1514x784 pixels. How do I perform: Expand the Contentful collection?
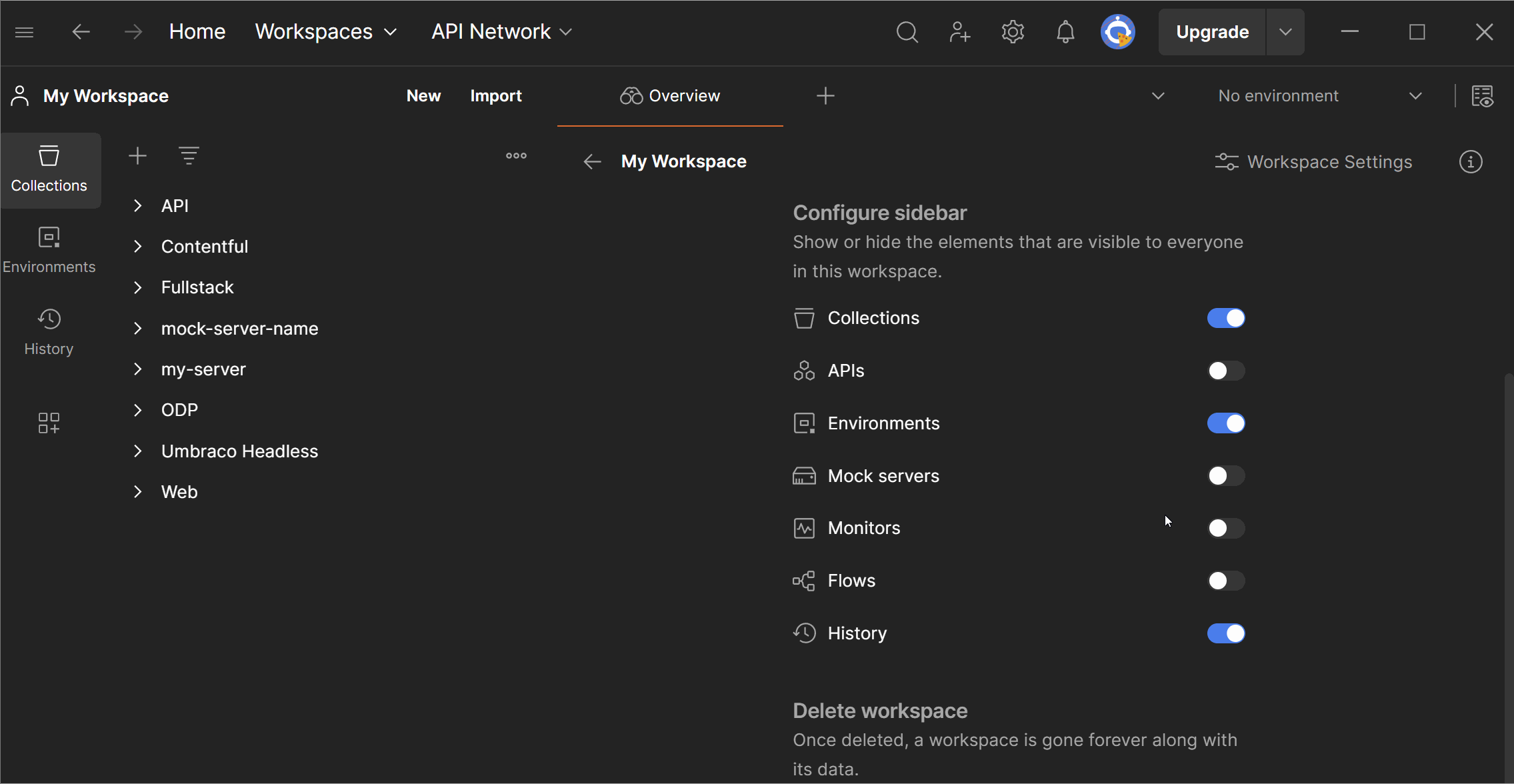pos(137,247)
